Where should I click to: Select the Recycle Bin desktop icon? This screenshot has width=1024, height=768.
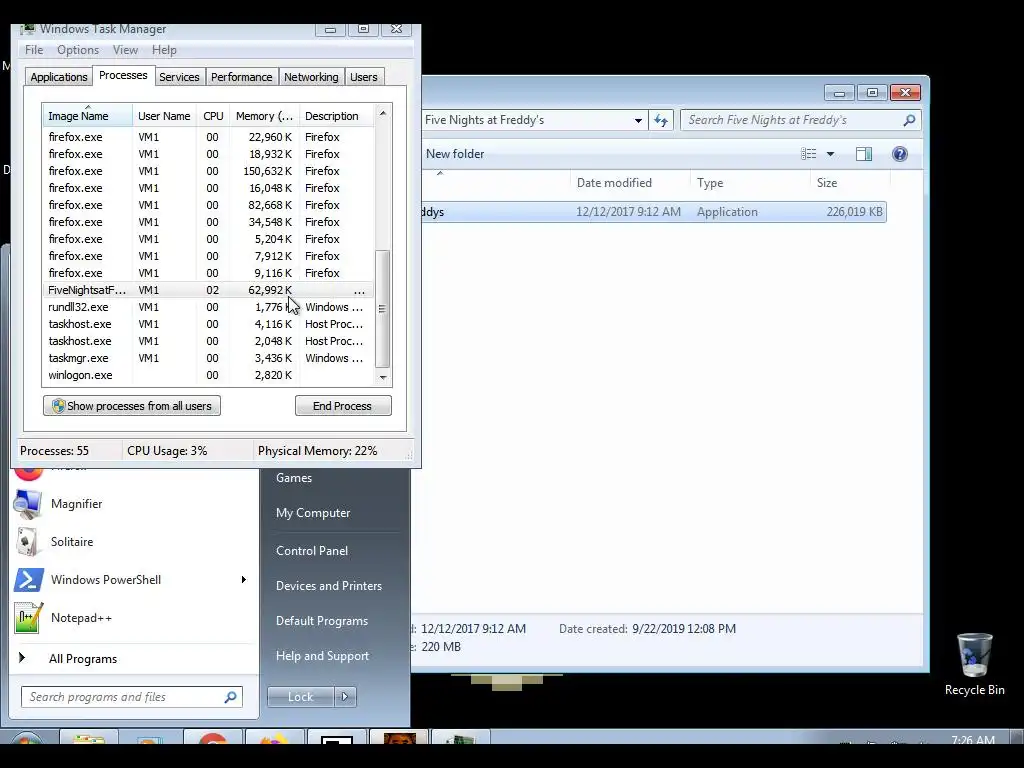[974, 664]
